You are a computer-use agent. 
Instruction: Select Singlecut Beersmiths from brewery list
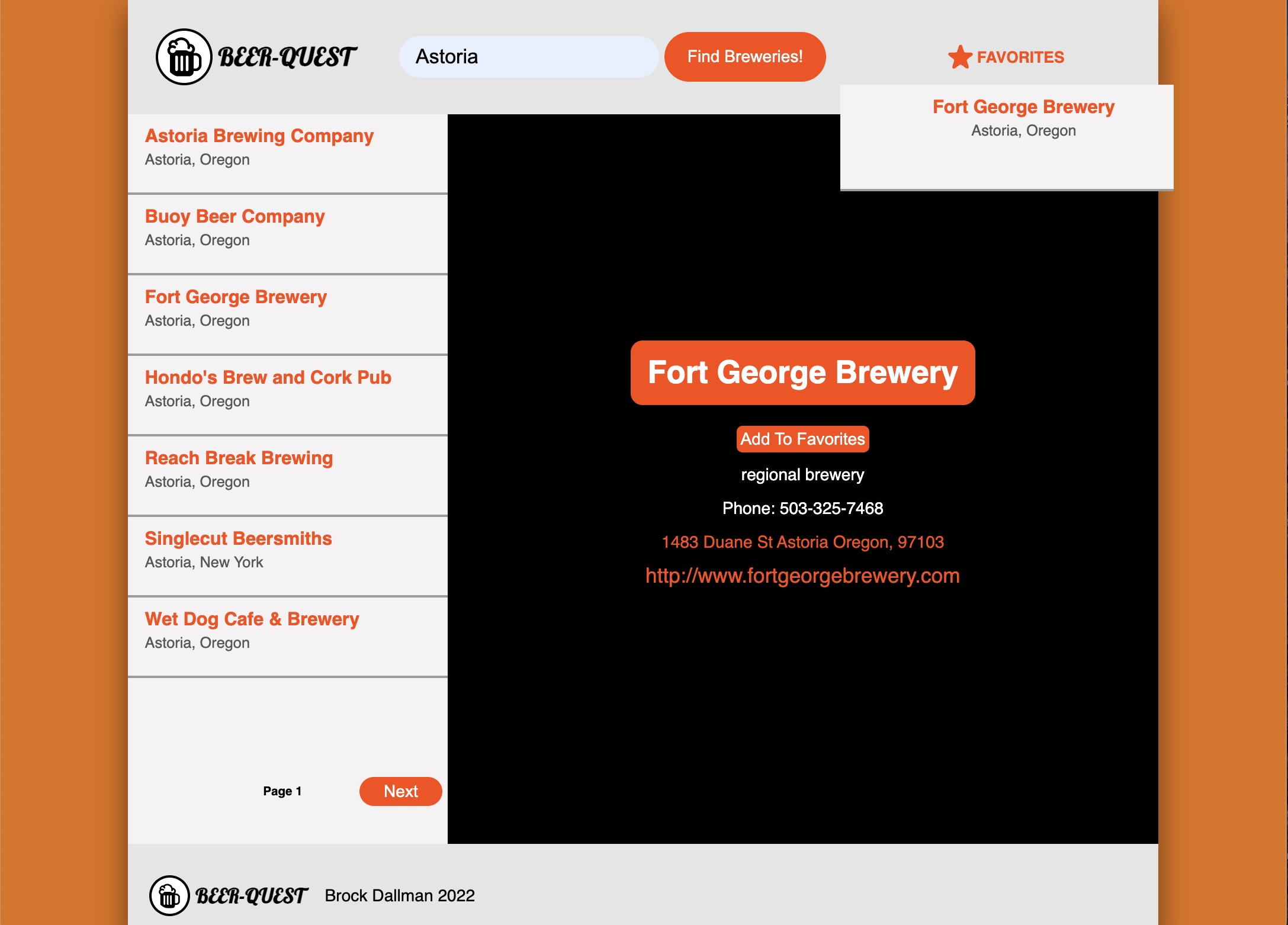click(x=238, y=539)
